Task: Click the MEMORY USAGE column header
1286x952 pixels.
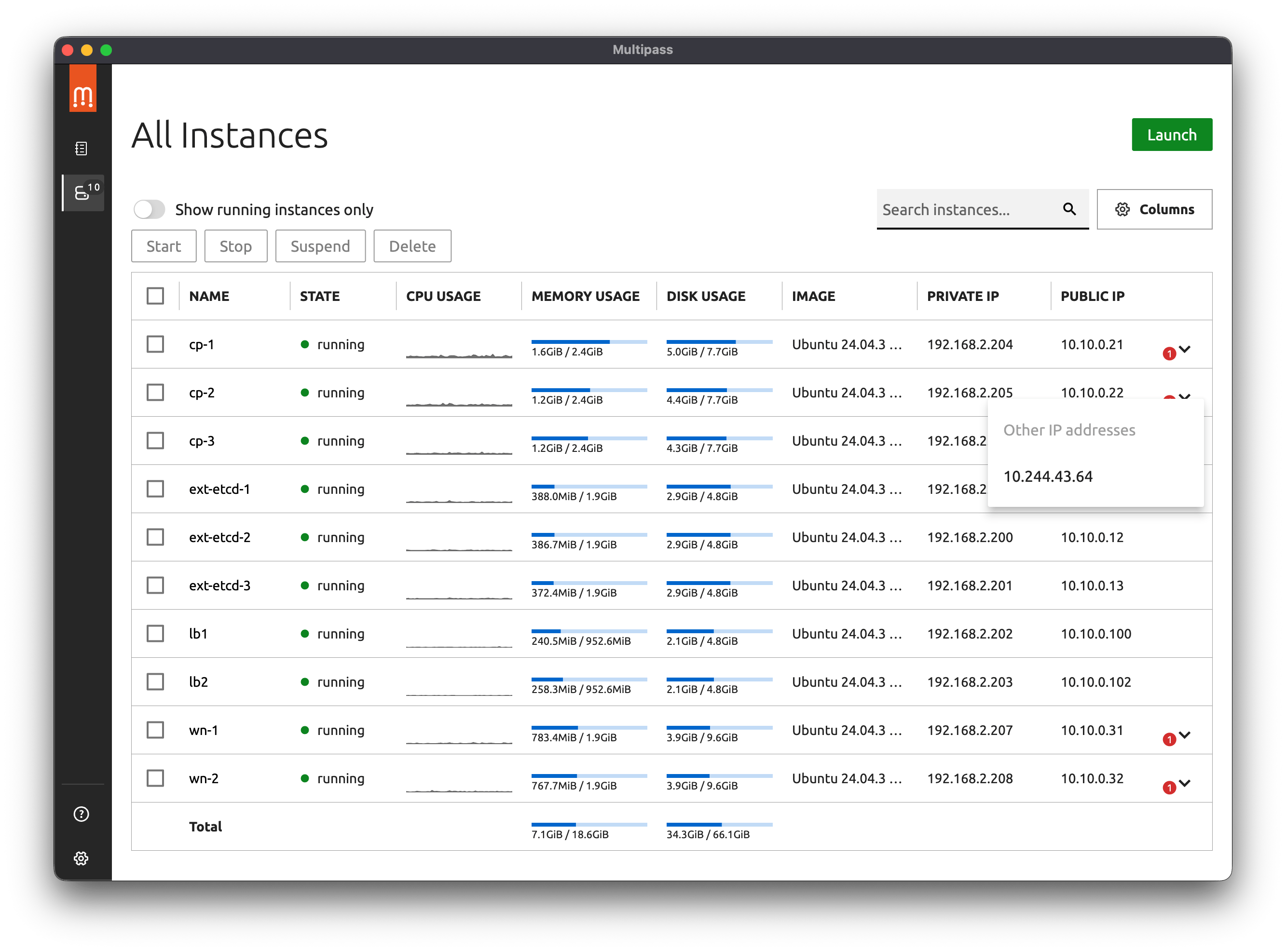Action: [x=586, y=296]
